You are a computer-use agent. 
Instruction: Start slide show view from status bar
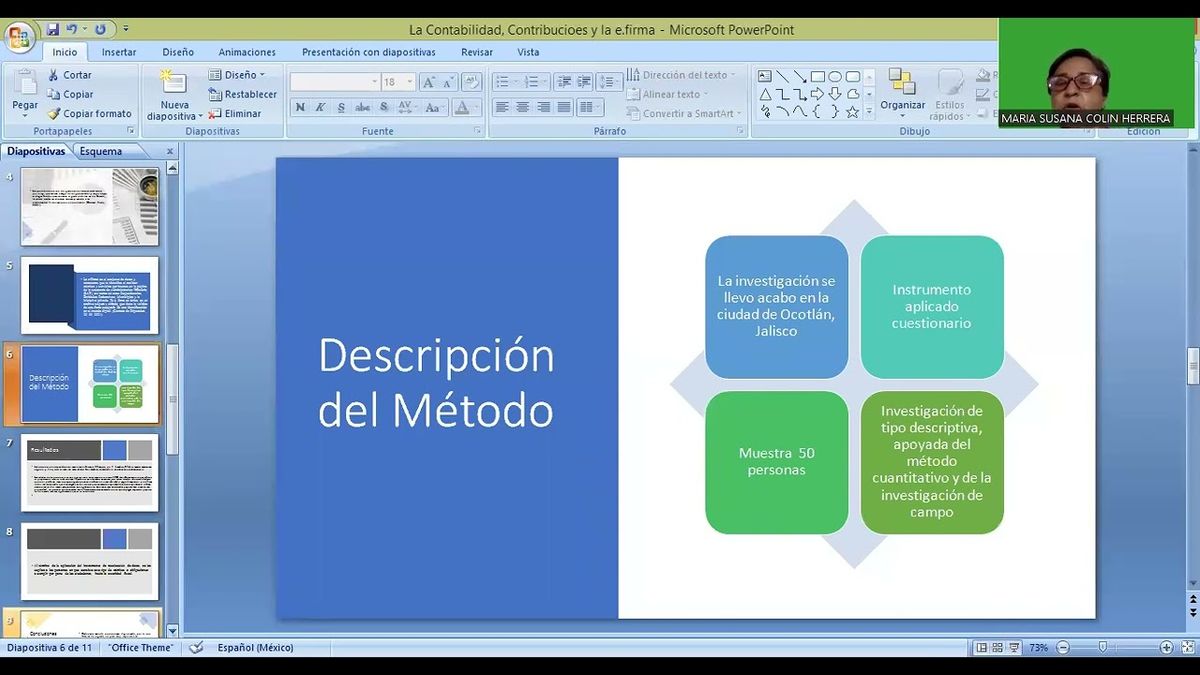coord(1016,648)
